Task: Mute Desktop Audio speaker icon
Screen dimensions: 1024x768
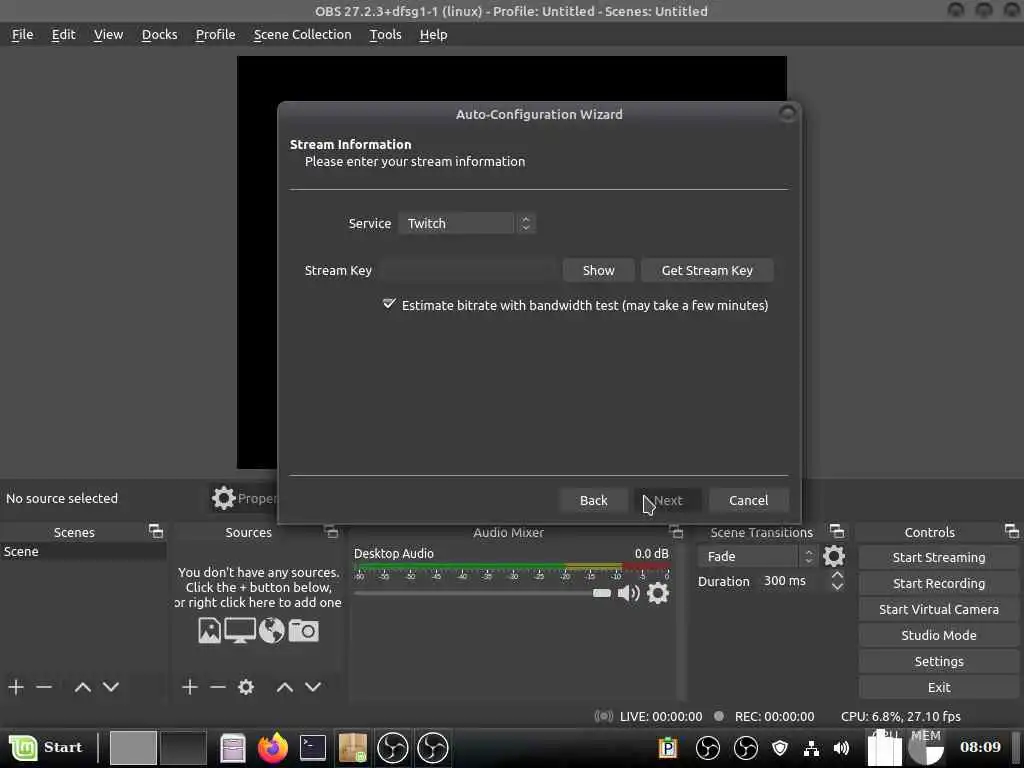Action: coord(628,593)
